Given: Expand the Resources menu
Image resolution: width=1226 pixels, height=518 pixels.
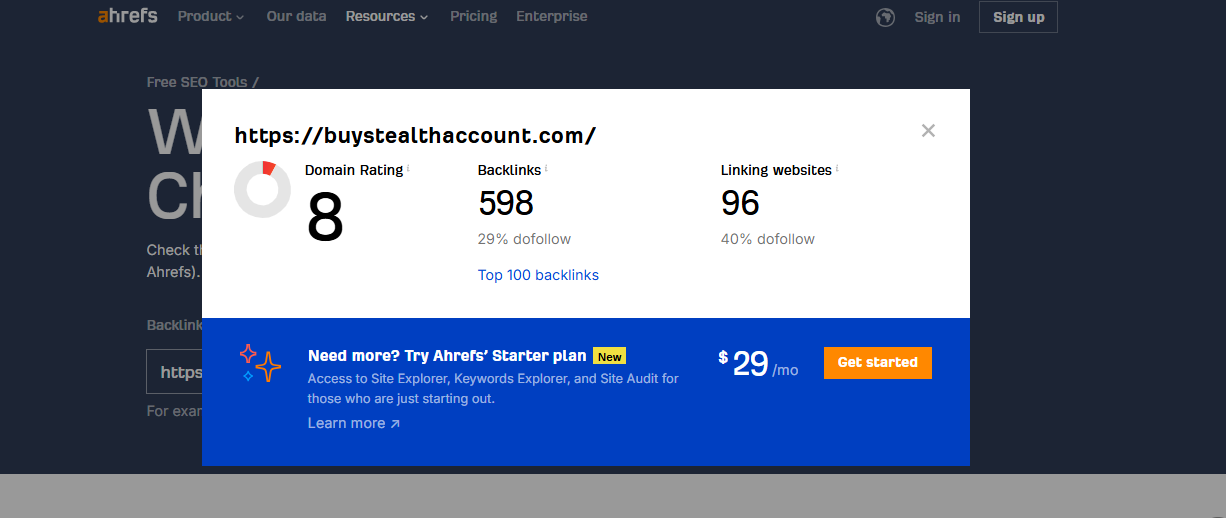Looking at the screenshot, I should (x=387, y=16).
